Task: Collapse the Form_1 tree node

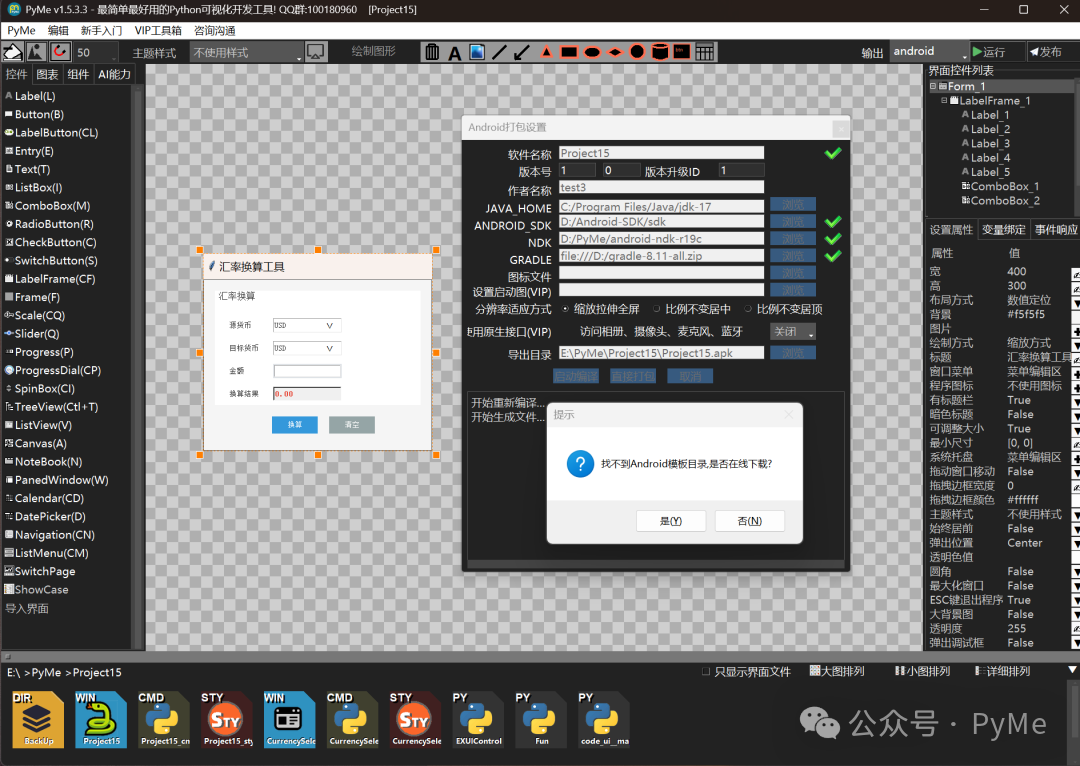Action: (x=932, y=87)
